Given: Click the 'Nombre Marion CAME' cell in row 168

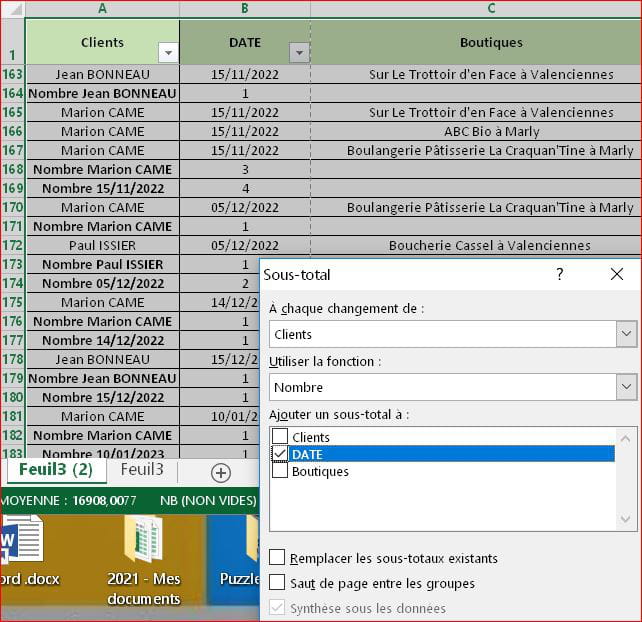Looking at the screenshot, I should click(102, 170).
